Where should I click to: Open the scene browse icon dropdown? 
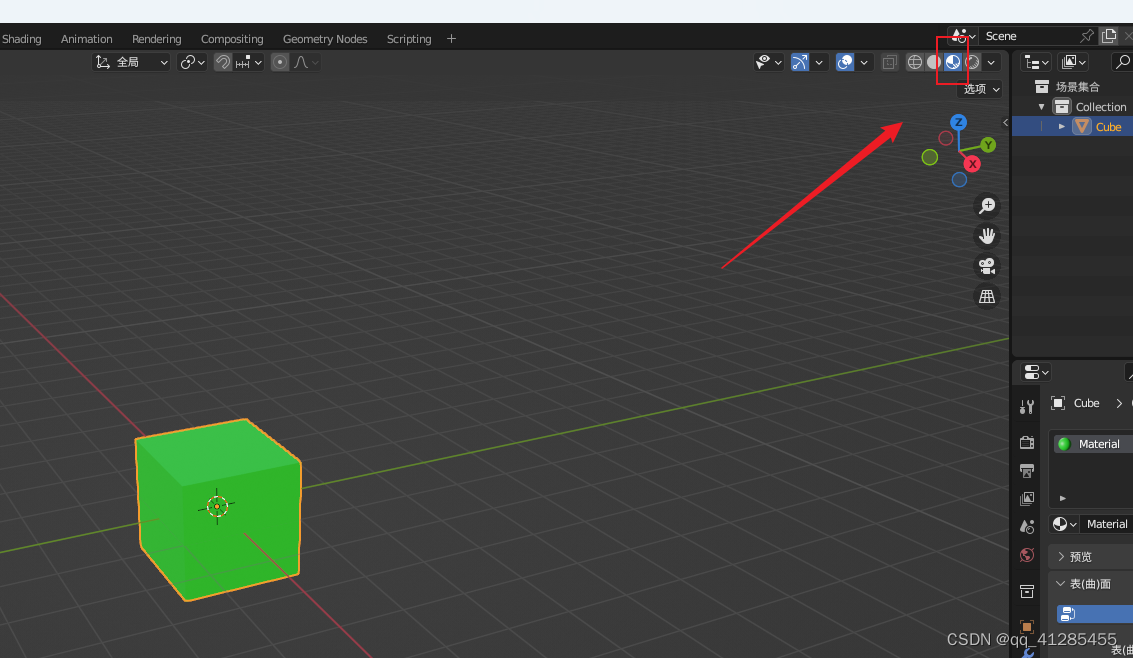[963, 36]
